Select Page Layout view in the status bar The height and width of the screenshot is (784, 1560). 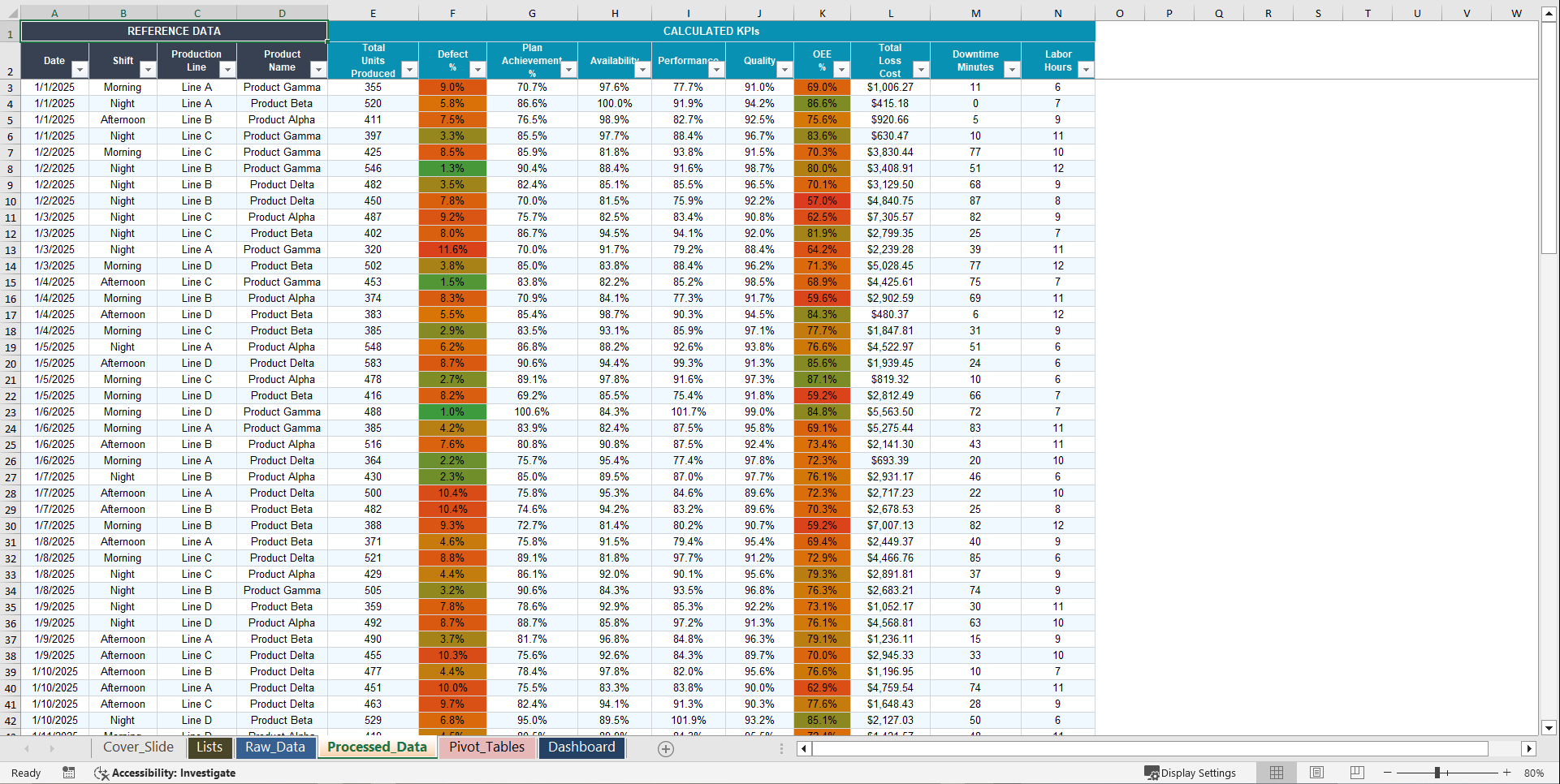click(x=1316, y=773)
